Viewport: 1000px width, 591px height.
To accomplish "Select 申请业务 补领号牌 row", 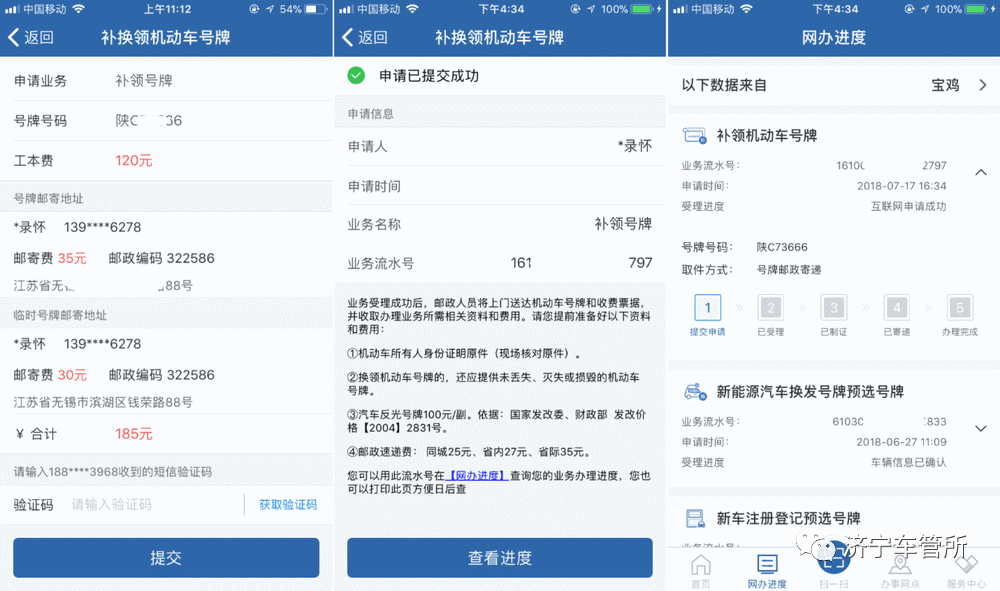I will click(166, 80).
